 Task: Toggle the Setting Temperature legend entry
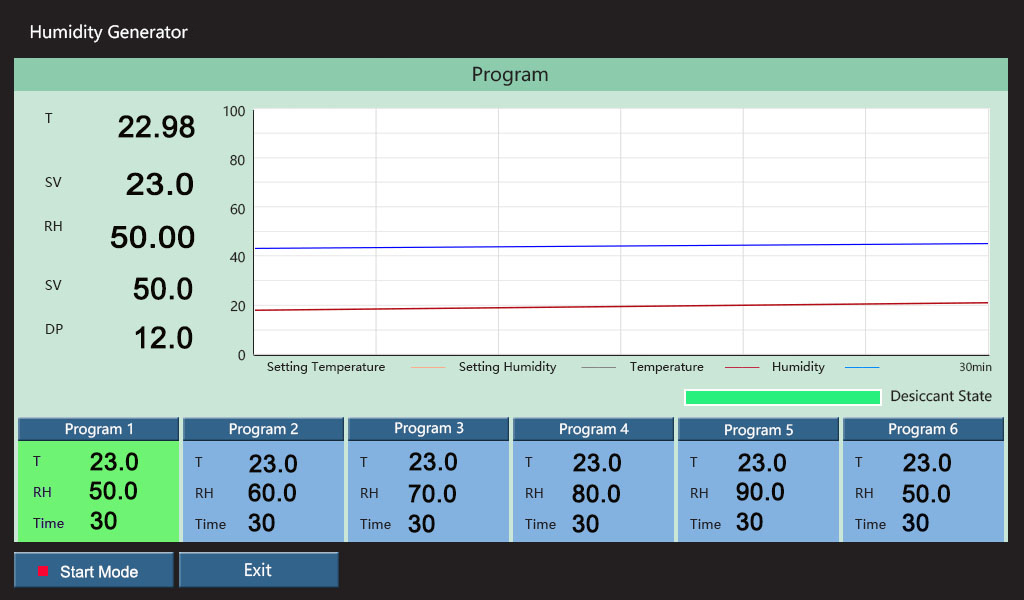325,367
